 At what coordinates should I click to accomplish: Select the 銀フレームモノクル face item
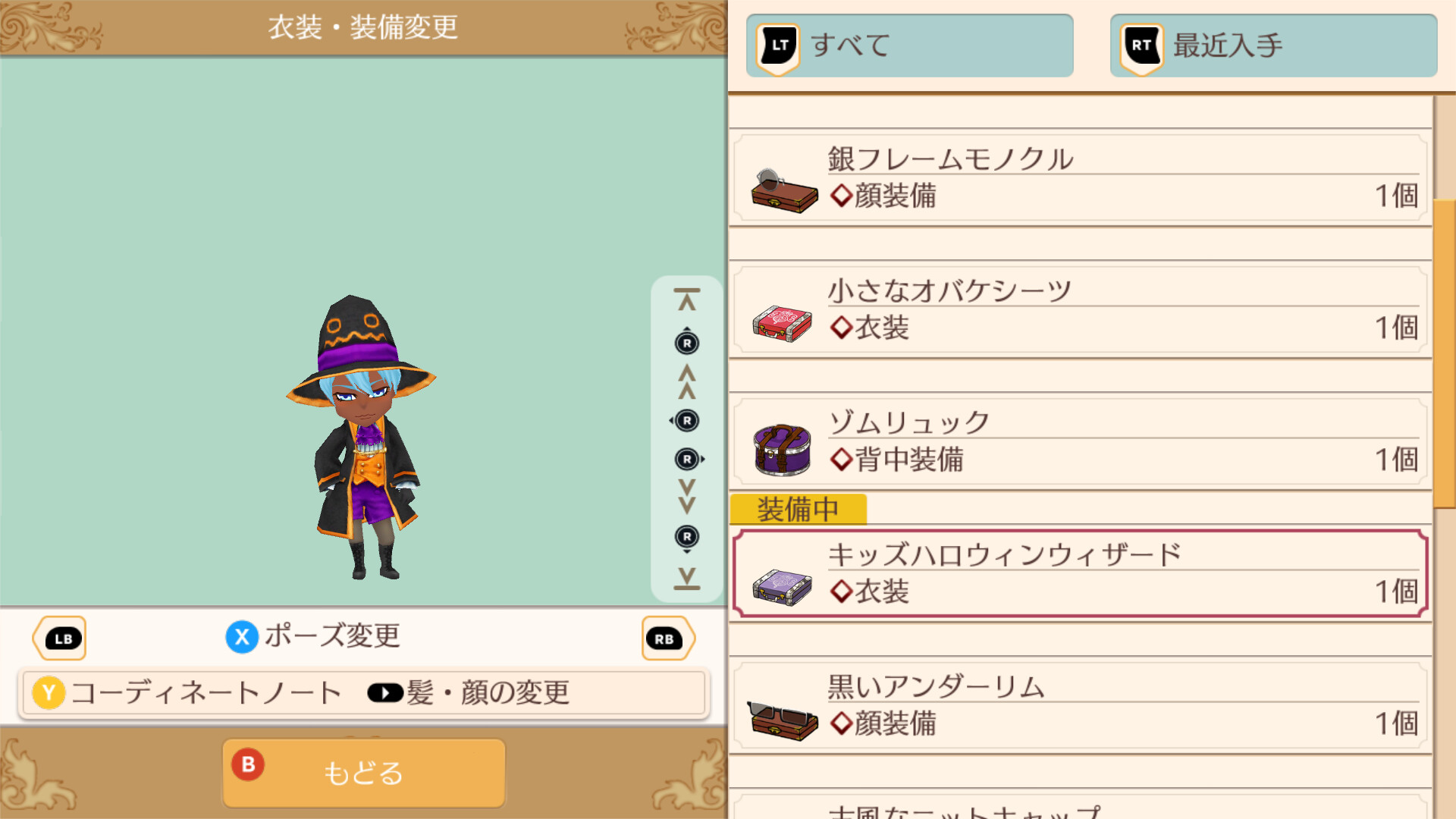[1081, 179]
